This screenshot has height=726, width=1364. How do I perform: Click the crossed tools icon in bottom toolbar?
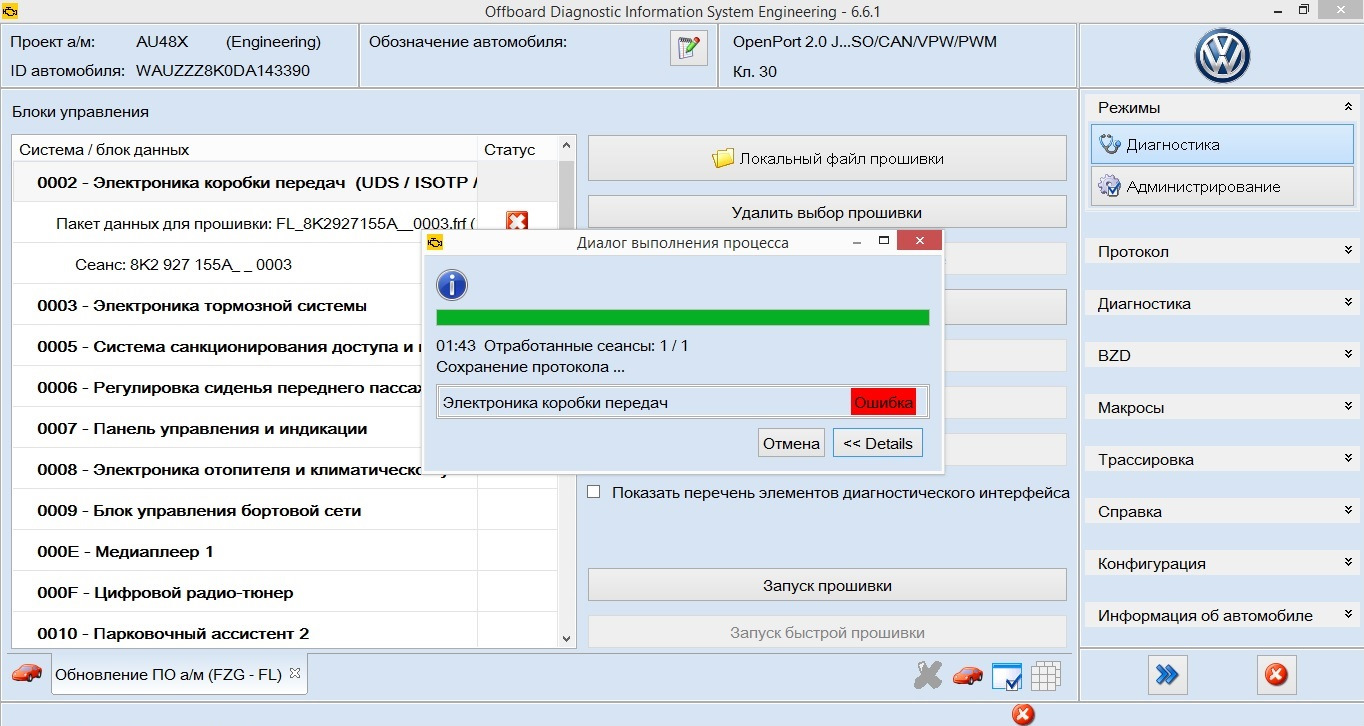click(928, 676)
